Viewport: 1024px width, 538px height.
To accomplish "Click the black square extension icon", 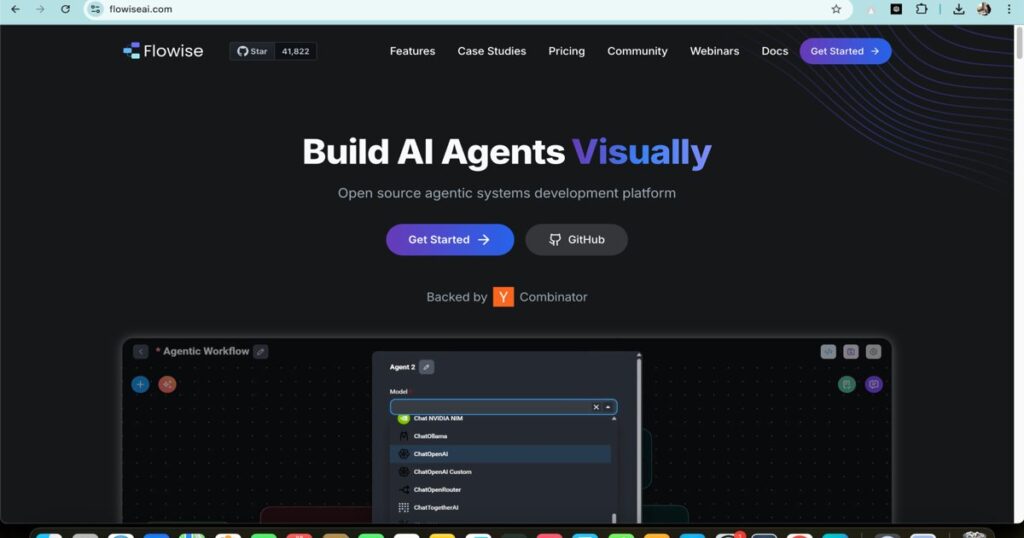I will pos(896,9).
